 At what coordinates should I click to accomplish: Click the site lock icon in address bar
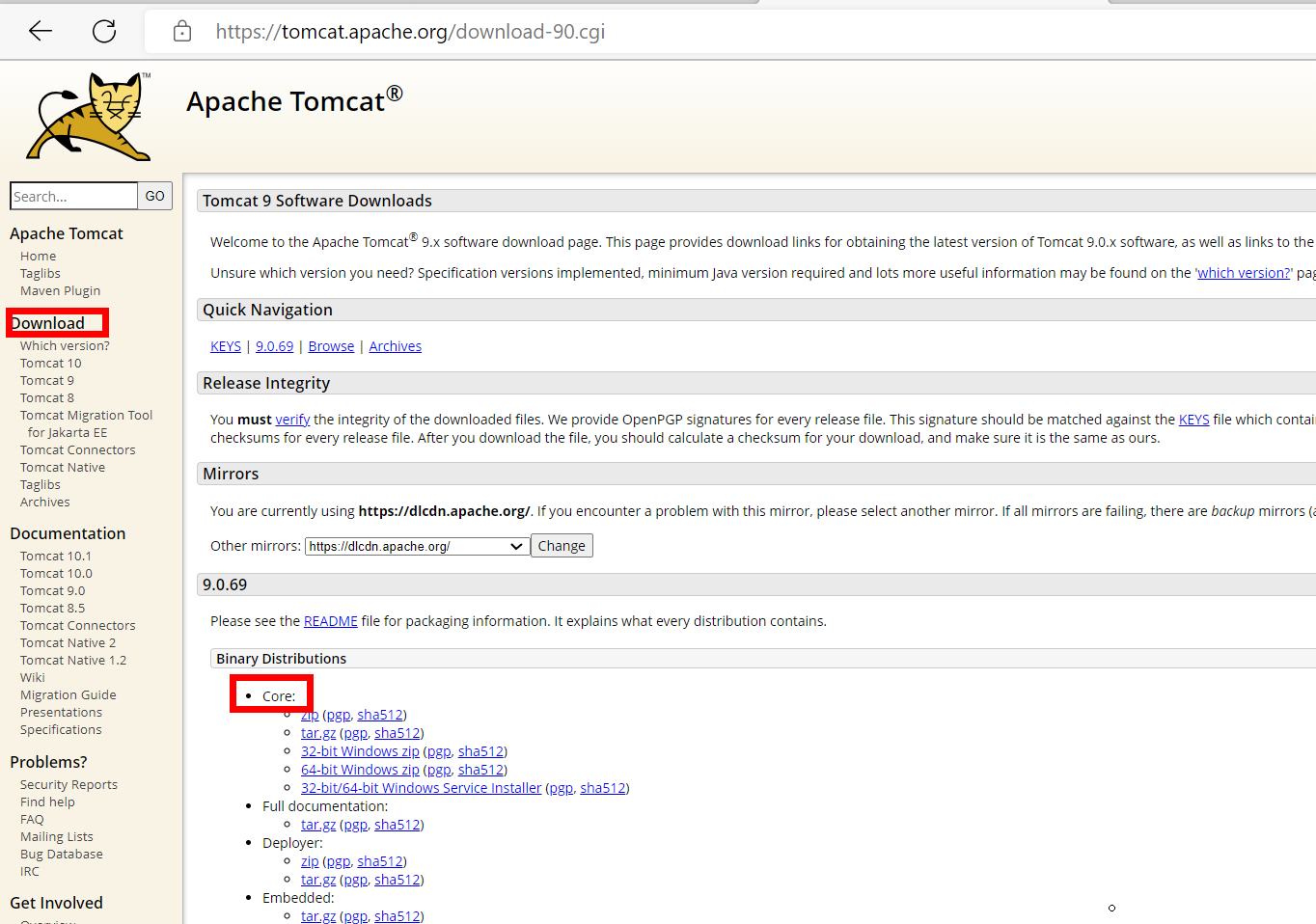(x=182, y=32)
